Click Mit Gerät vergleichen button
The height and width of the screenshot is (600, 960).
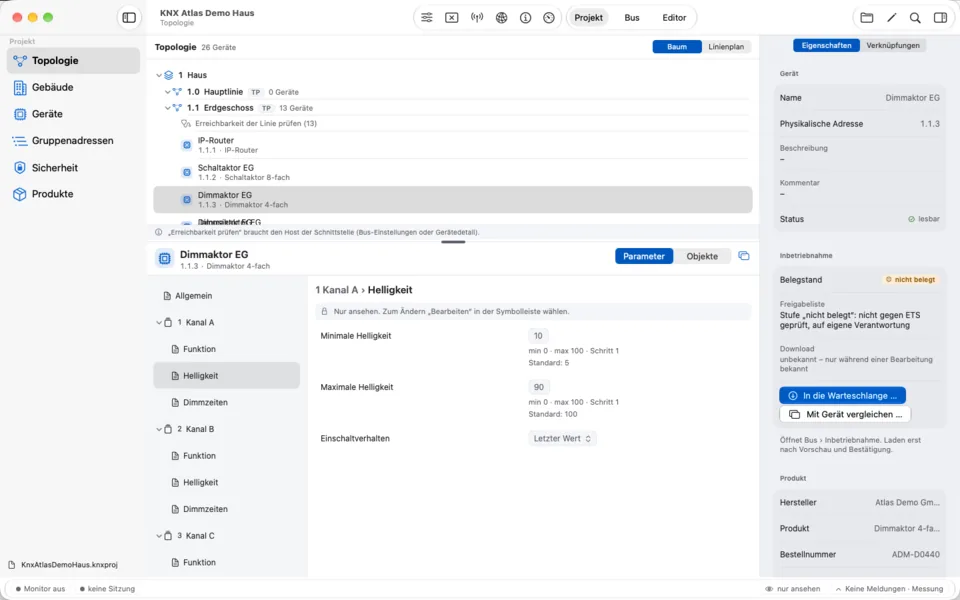[845, 414]
